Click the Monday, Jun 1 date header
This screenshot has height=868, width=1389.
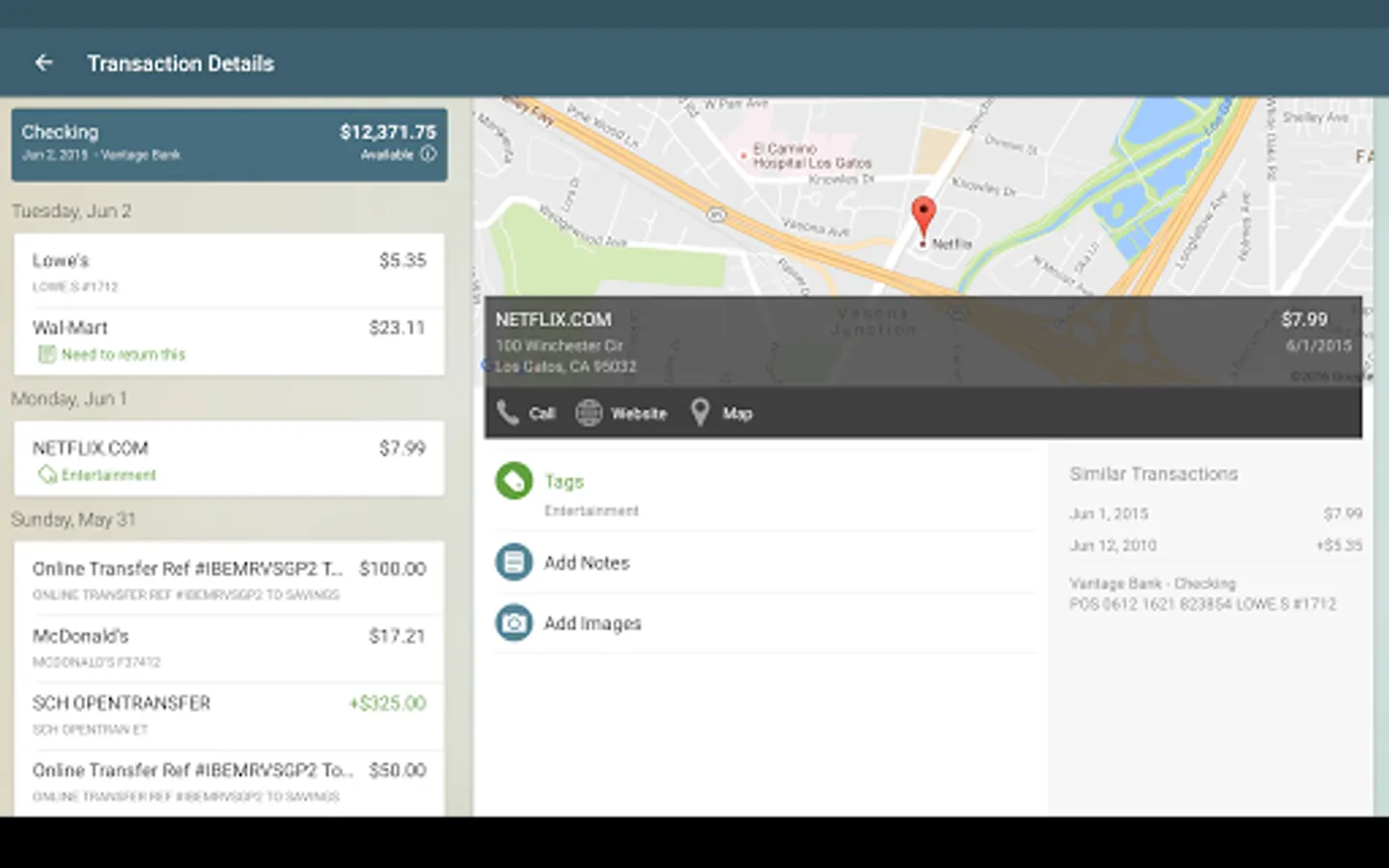coord(69,398)
